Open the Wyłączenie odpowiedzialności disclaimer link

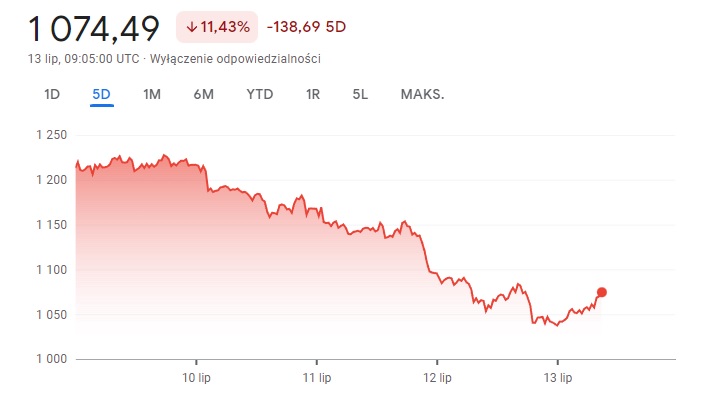click(x=236, y=59)
